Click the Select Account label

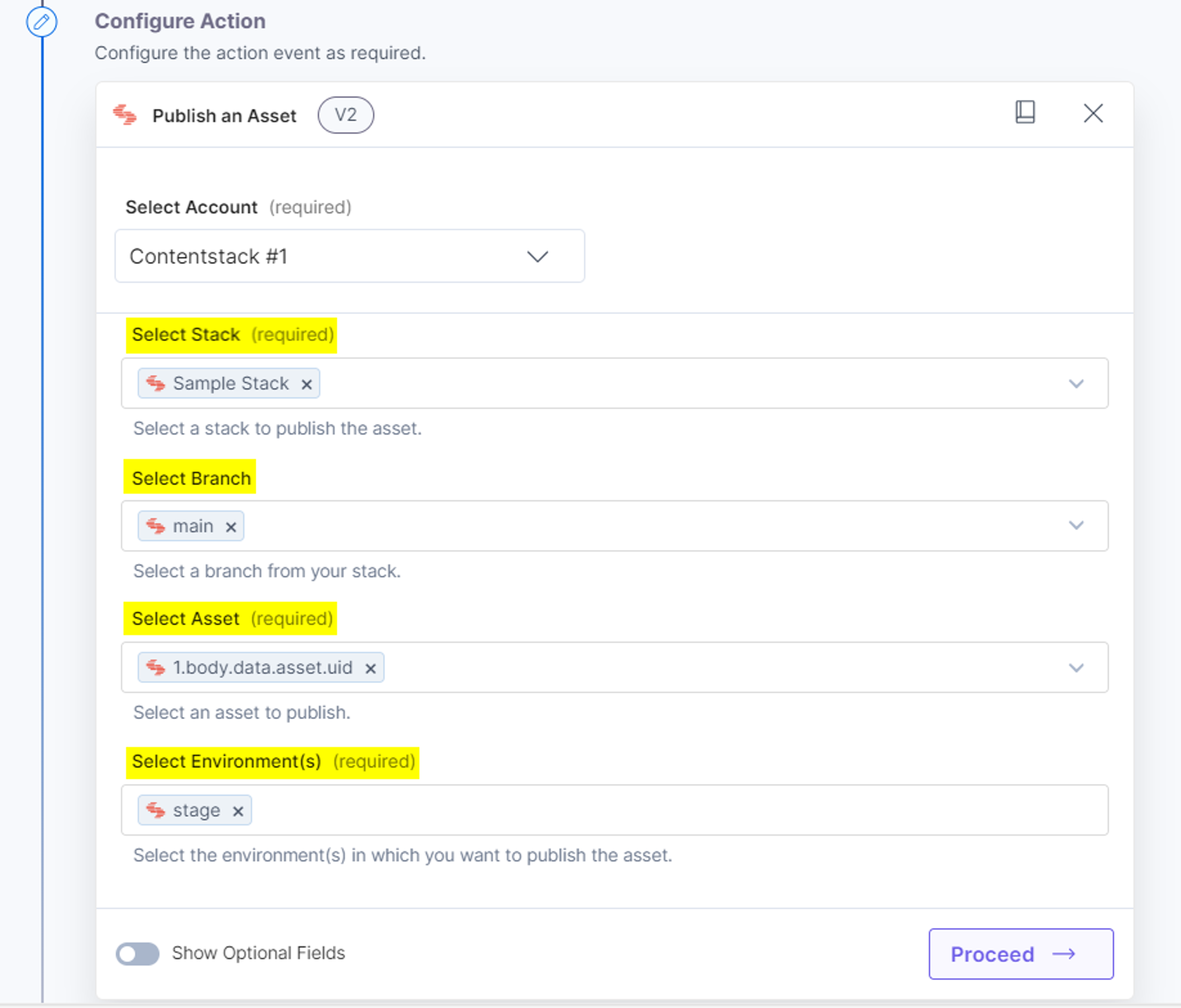[x=192, y=207]
